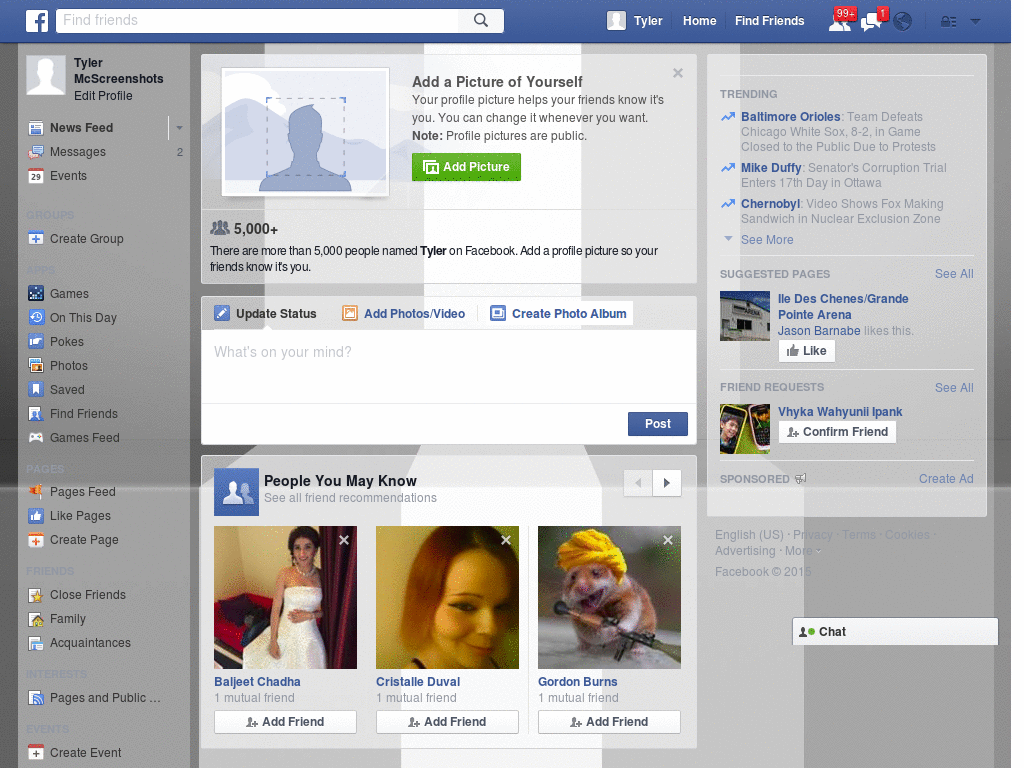Click the Games sidebar icon

[36, 294]
